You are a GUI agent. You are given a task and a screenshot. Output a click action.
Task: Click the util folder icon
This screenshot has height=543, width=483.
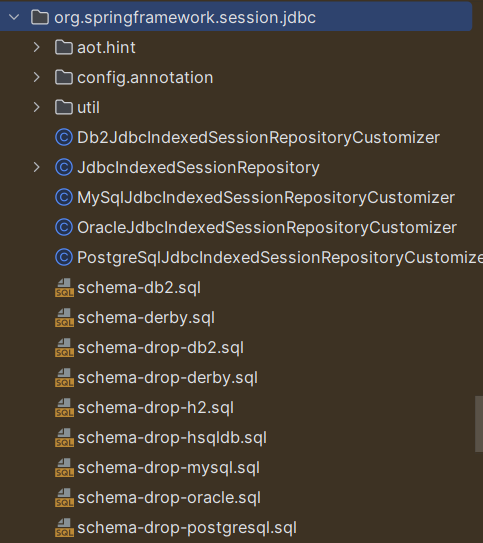pyautogui.click(x=64, y=107)
